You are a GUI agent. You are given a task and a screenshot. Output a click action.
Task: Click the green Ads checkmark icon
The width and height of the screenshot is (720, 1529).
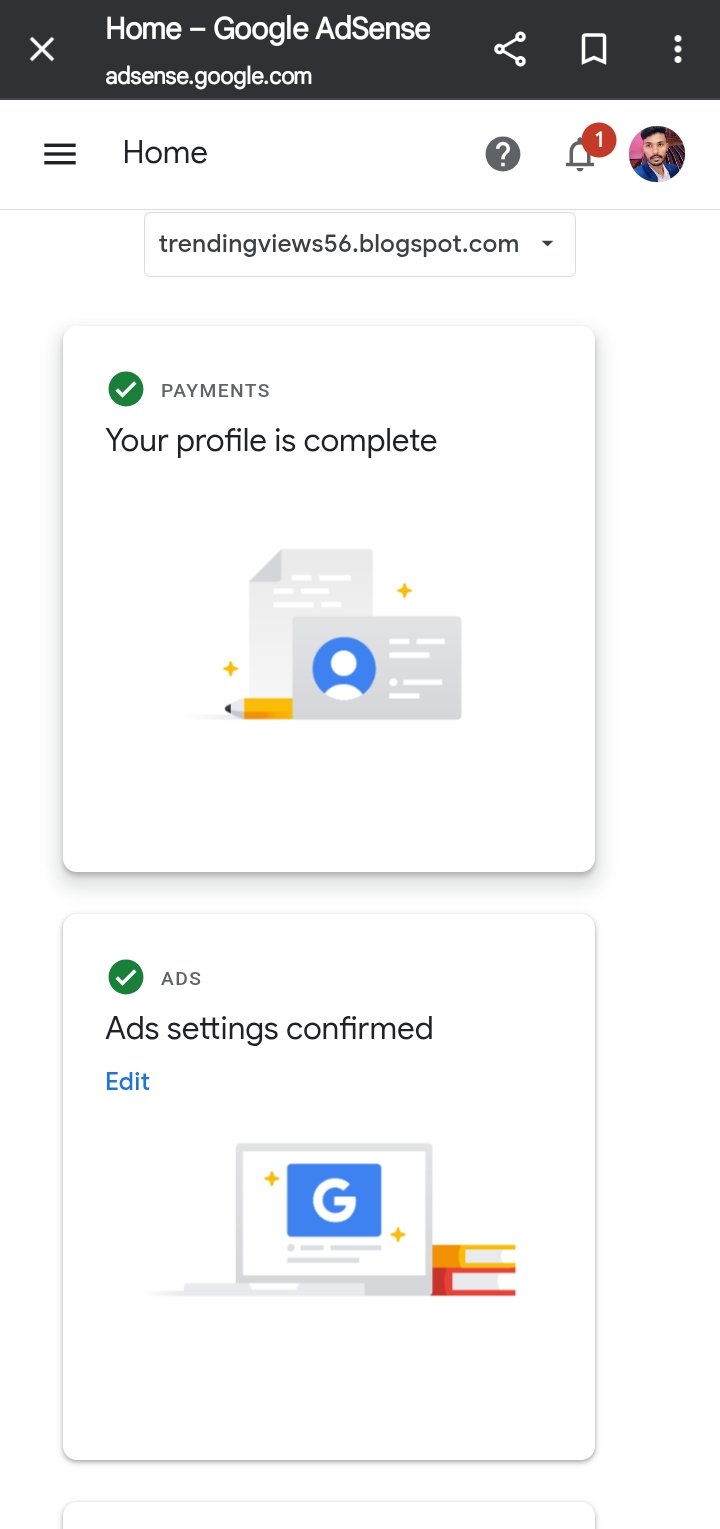tap(125, 977)
